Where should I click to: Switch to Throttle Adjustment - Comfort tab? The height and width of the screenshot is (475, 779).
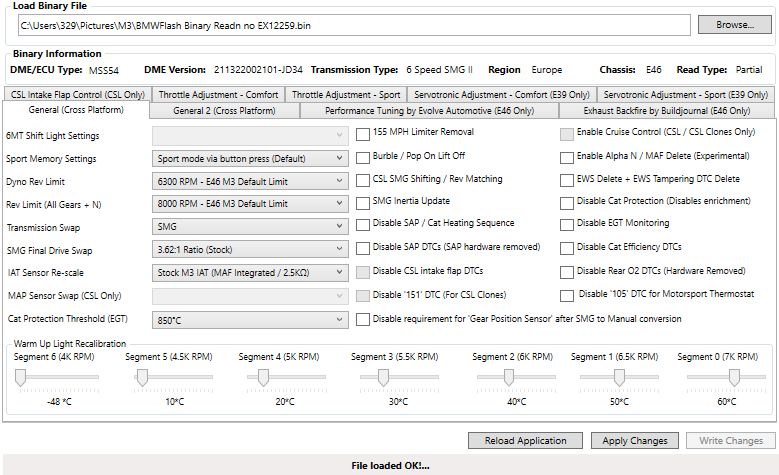(218, 94)
